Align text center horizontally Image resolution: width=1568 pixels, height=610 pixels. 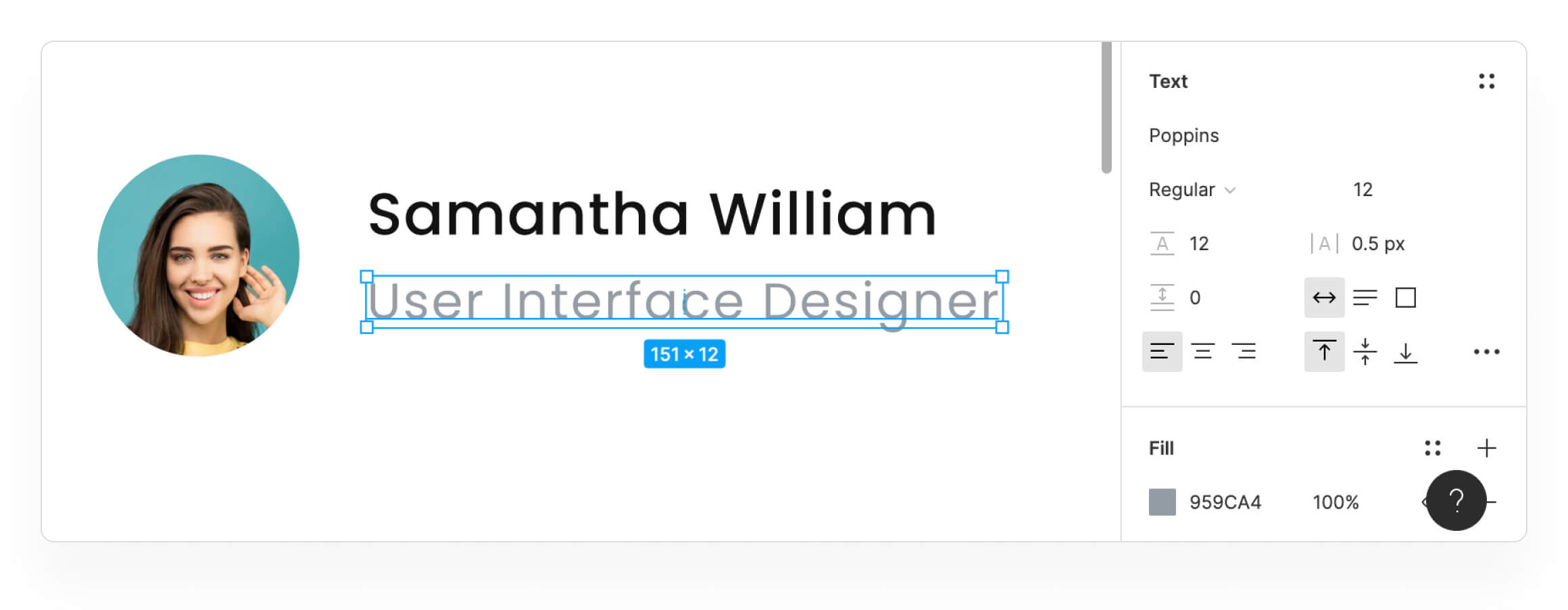(x=1202, y=352)
